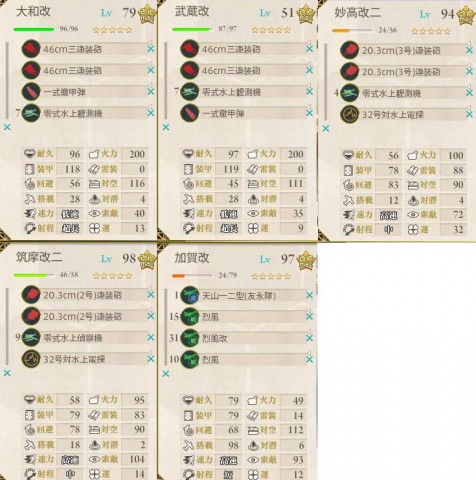Click Chikuma's Type 32 surface radar icon

coord(31,359)
